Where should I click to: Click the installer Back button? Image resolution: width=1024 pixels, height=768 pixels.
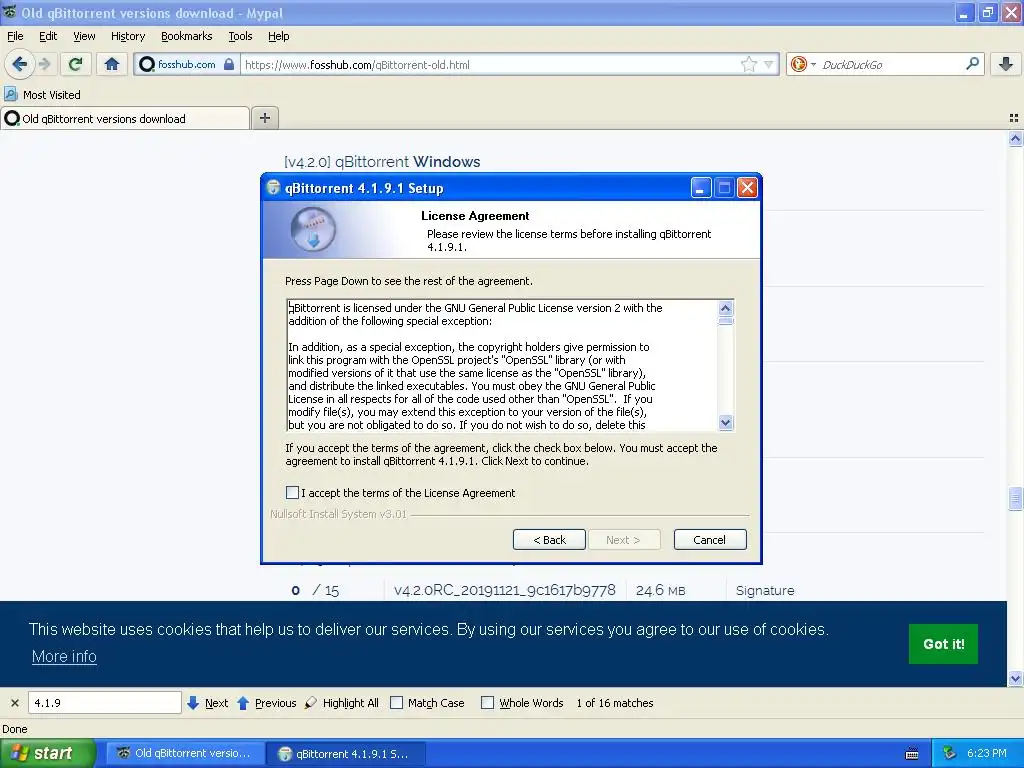click(549, 539)
